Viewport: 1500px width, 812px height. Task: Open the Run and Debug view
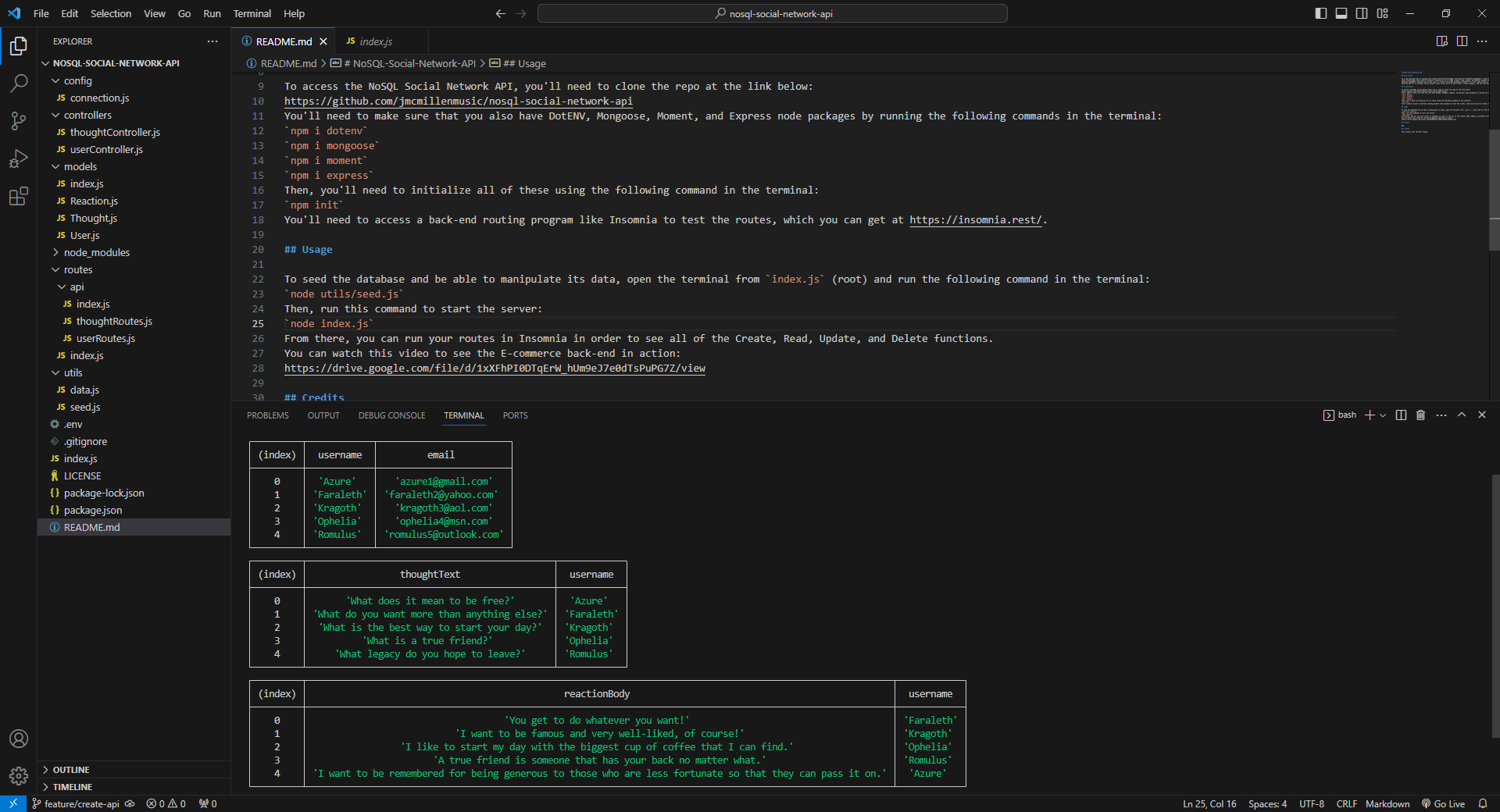click(x=19, y=158)
